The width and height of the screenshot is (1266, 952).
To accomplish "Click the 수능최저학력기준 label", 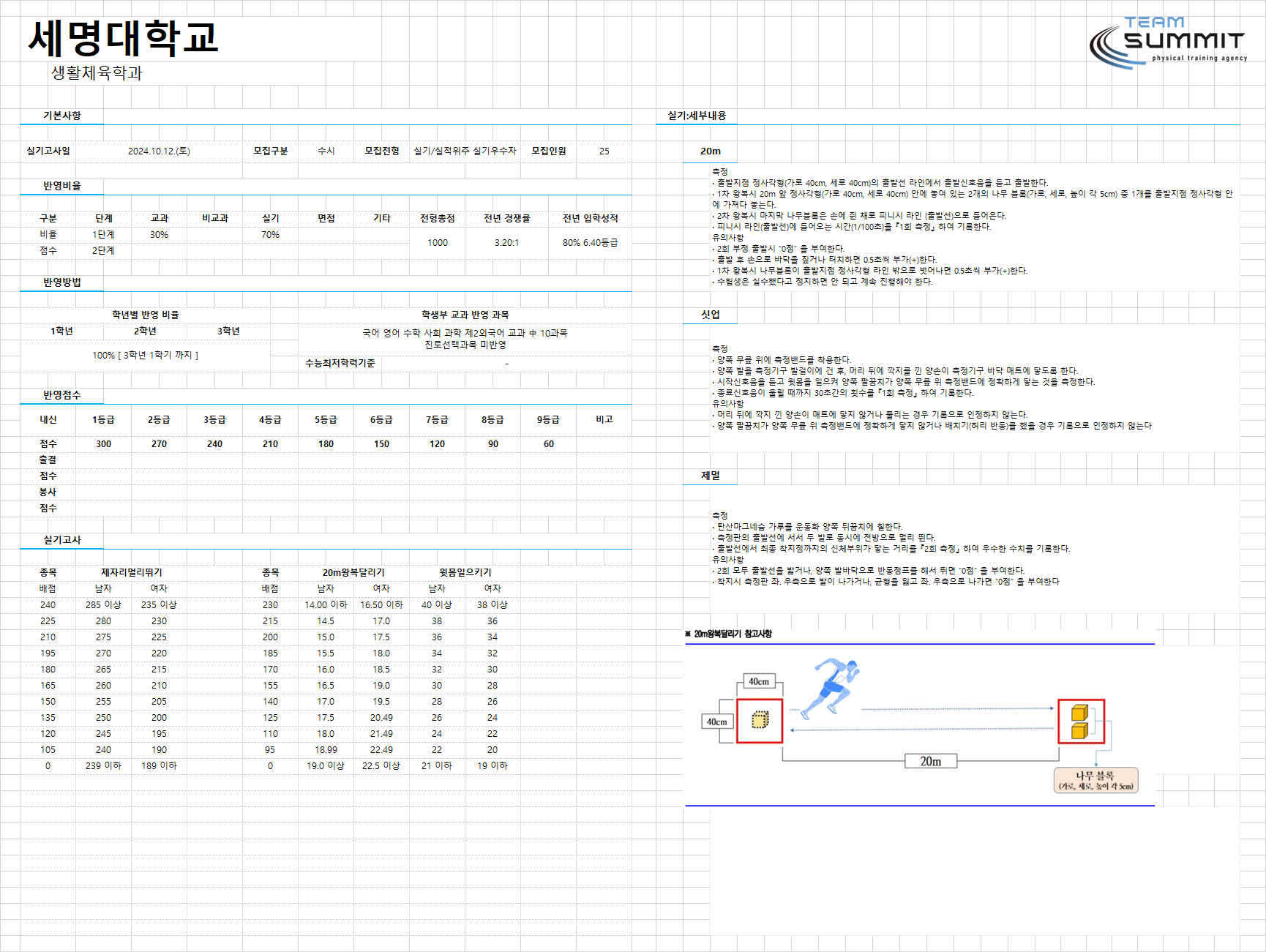I will 340,363.
